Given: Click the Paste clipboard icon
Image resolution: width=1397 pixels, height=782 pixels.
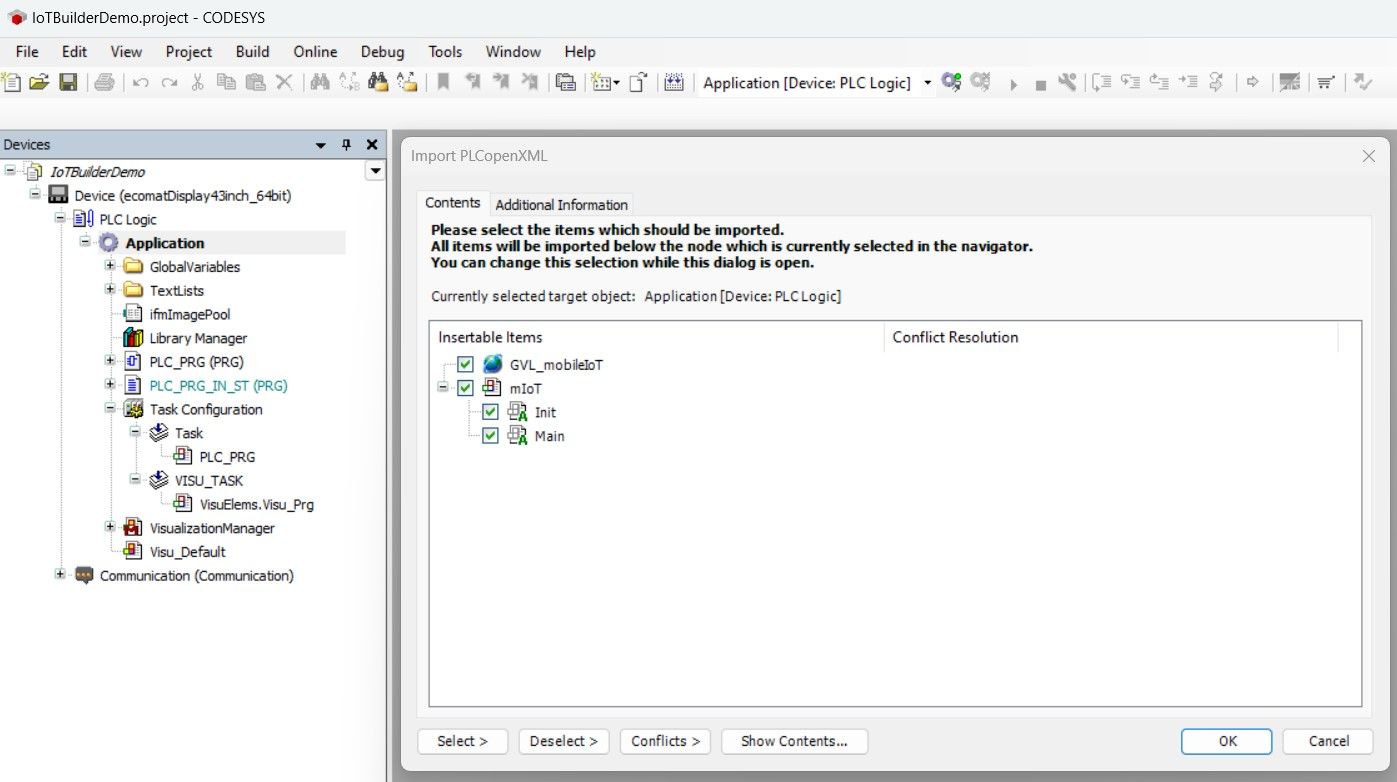Looking at the screenshot, I should tap(256, 83).
